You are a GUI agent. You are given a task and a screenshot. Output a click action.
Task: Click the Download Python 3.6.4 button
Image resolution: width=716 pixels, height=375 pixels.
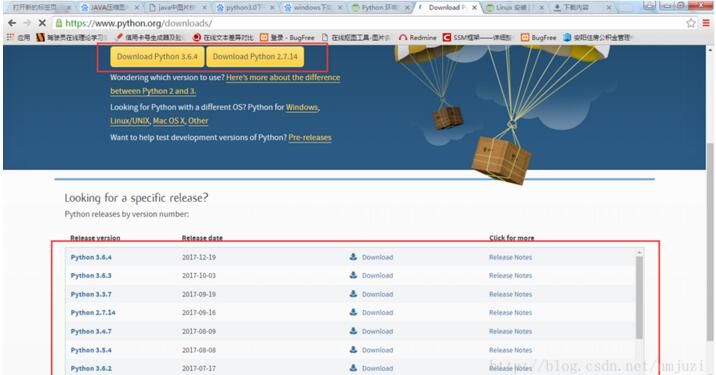pyautogui.click(x=157, y=57)
